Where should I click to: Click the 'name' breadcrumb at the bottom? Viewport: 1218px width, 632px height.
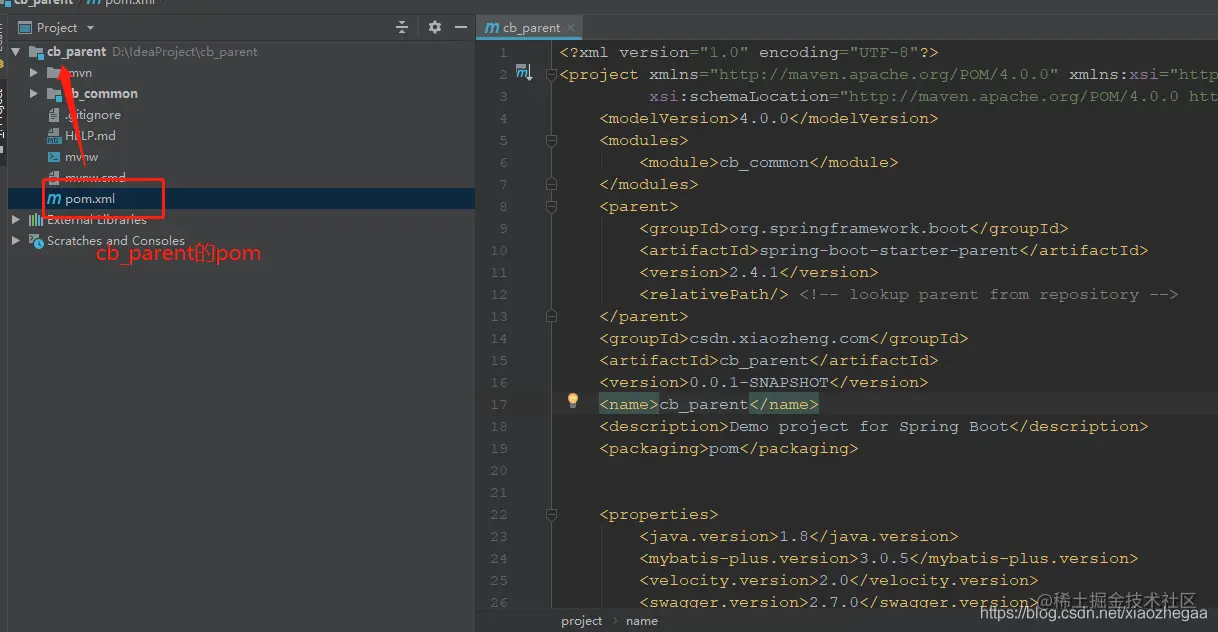click(642, 621)
